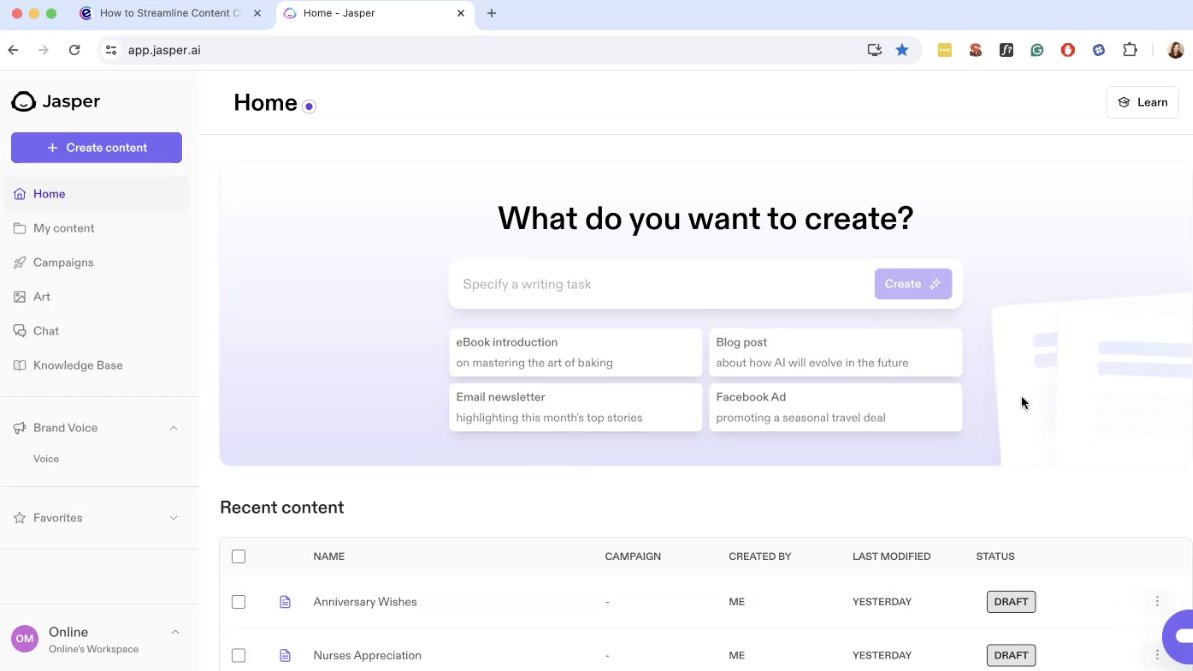Open the Learn button
Viewport: 1193px width, 671px height.
(x=1142, y=102)
